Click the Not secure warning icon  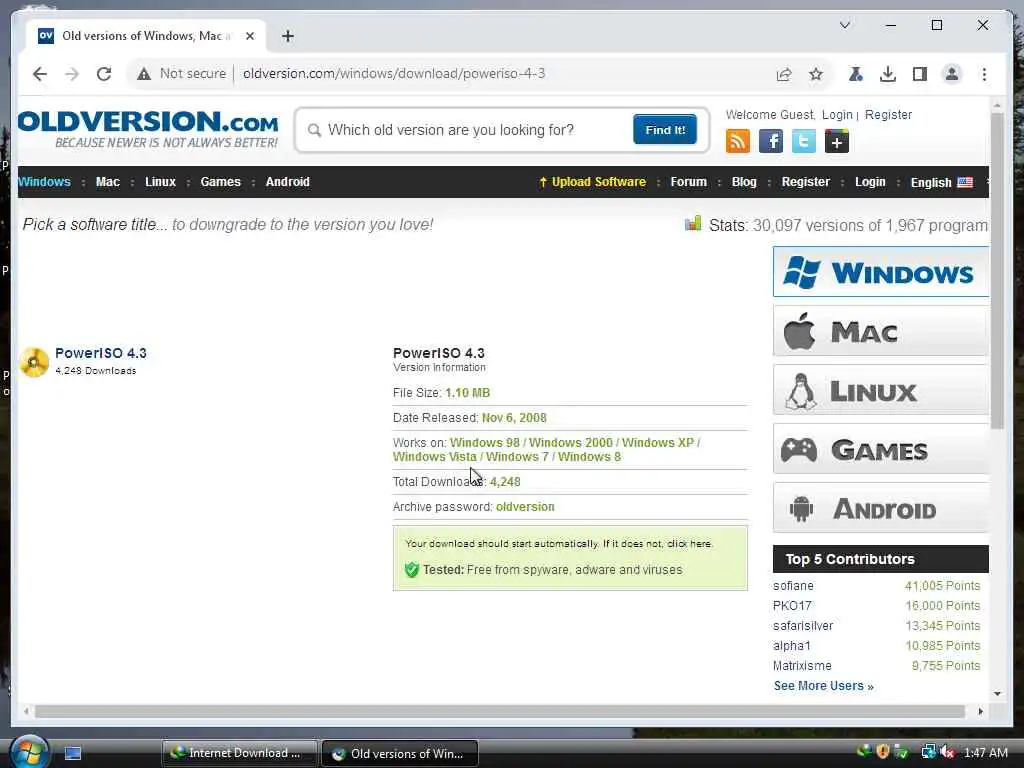click(144, 74)
